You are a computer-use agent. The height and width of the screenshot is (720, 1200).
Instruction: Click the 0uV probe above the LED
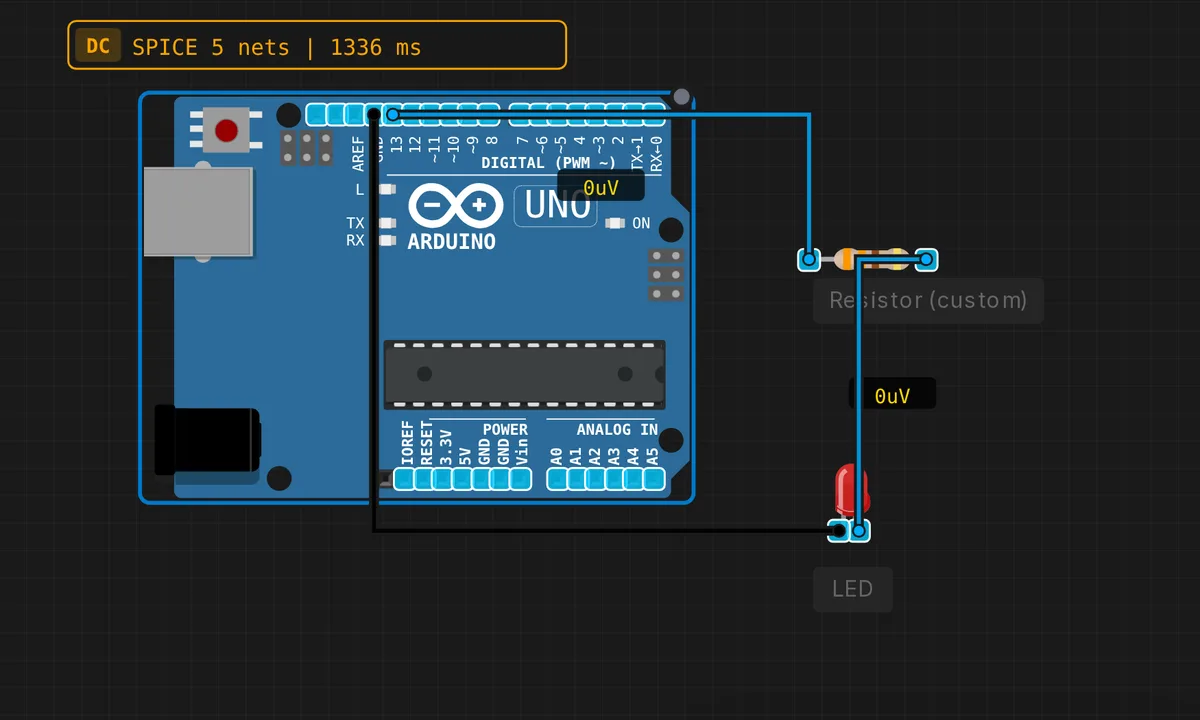tap(892, 394)
